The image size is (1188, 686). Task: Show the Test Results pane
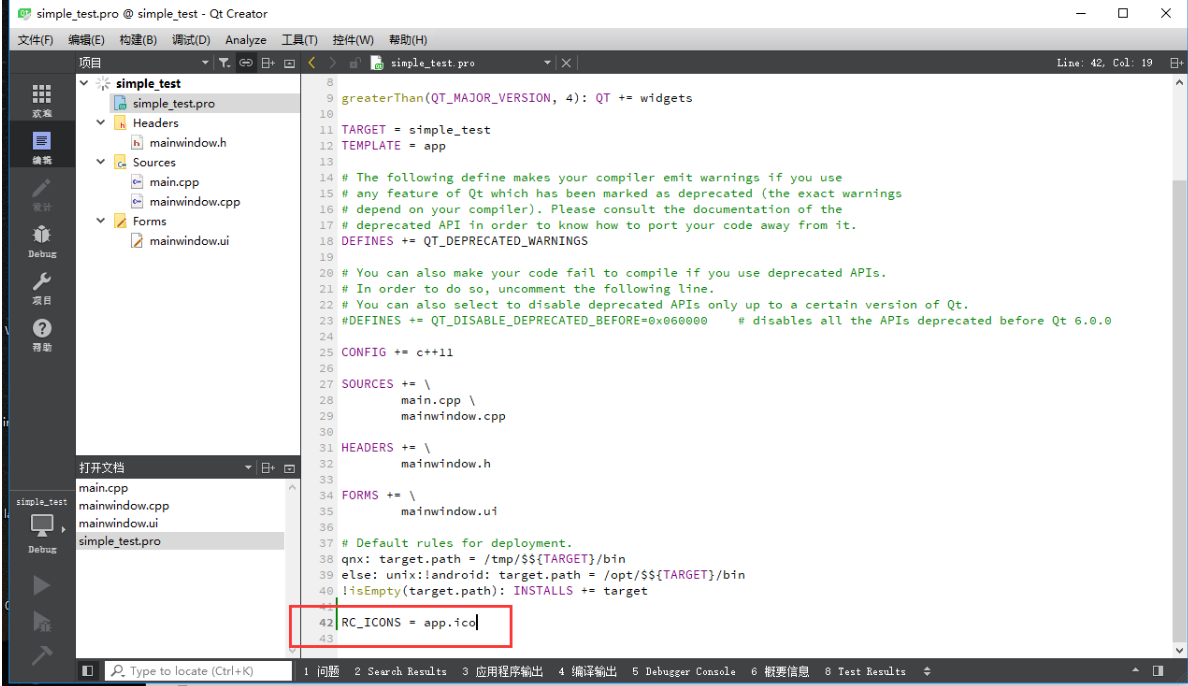click(x=864, y=672)
